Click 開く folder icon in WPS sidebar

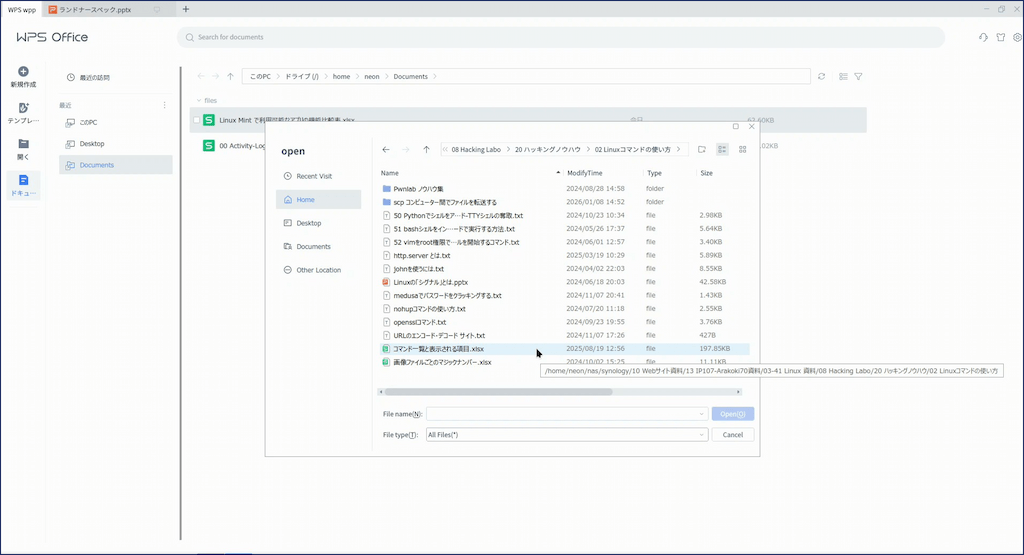coord(24,144)
